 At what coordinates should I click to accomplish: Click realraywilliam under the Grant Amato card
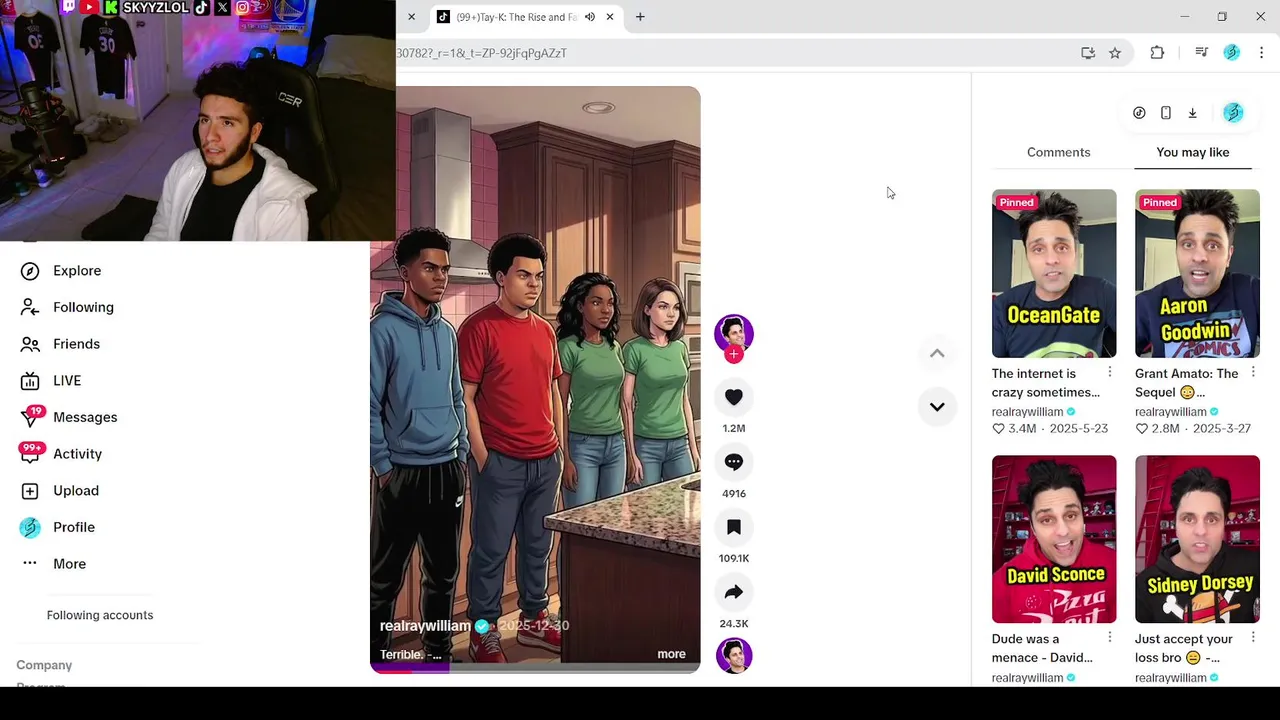(1170, 412)
